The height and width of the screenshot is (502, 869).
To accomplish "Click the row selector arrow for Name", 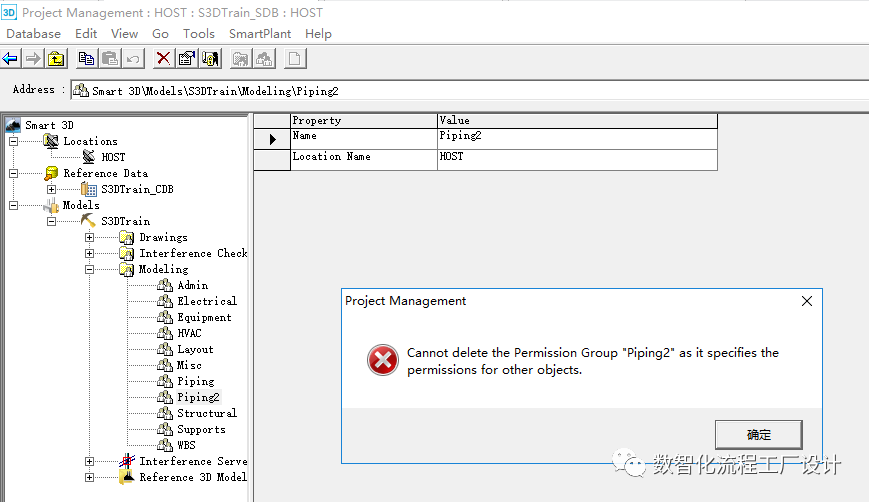I will 272,139.
